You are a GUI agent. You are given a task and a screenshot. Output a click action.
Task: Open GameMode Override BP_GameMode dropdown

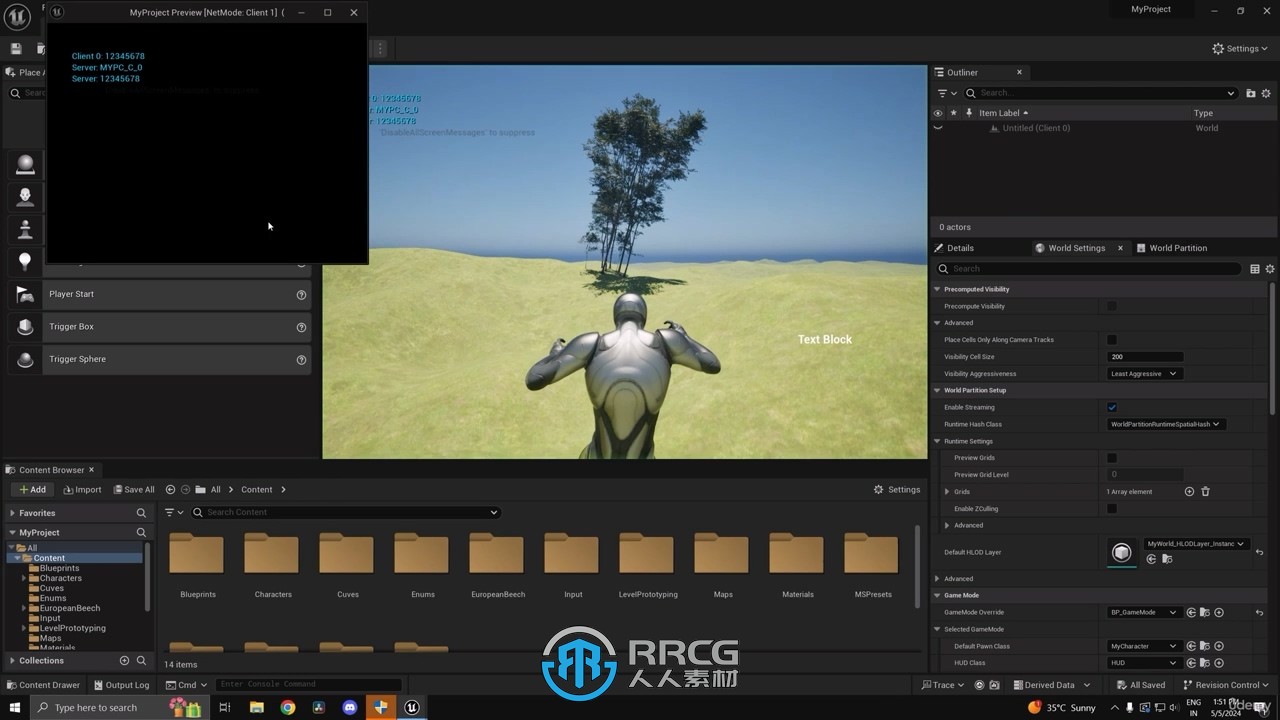[1145, 612]
